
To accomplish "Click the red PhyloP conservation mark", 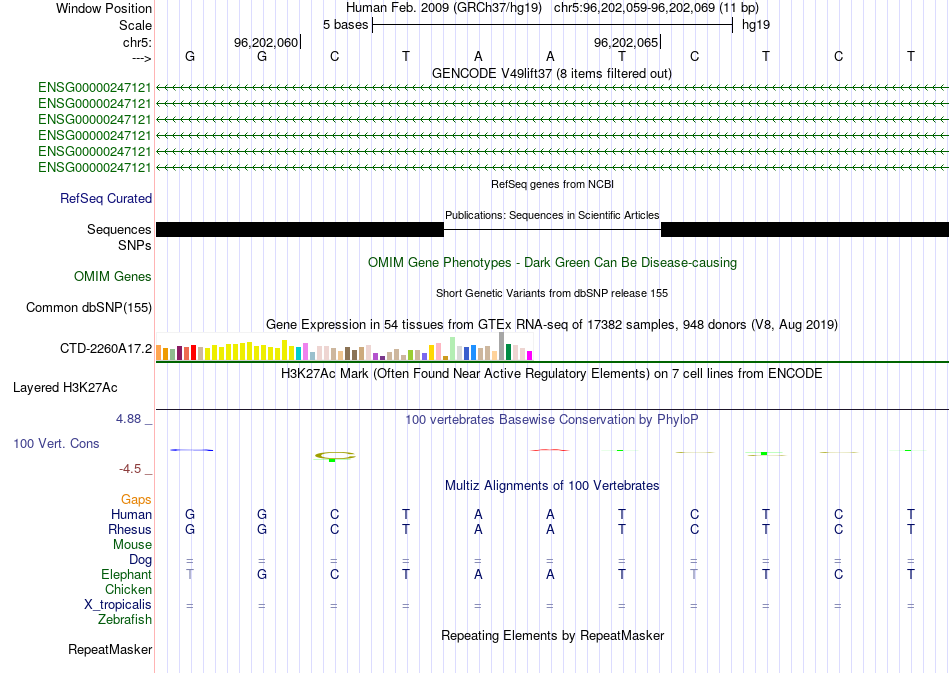I will point(550,450).
